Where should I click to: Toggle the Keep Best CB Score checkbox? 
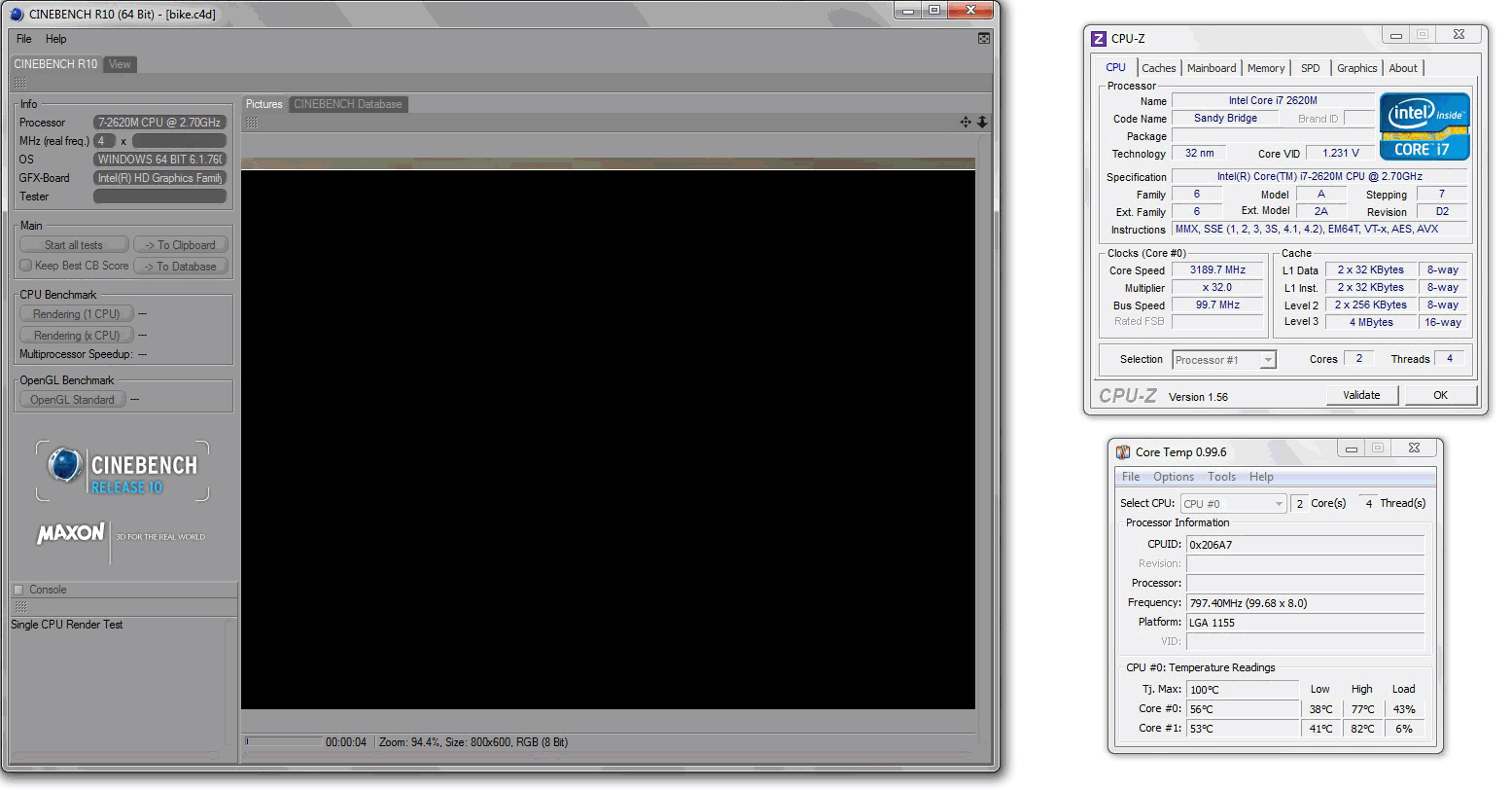26,266
